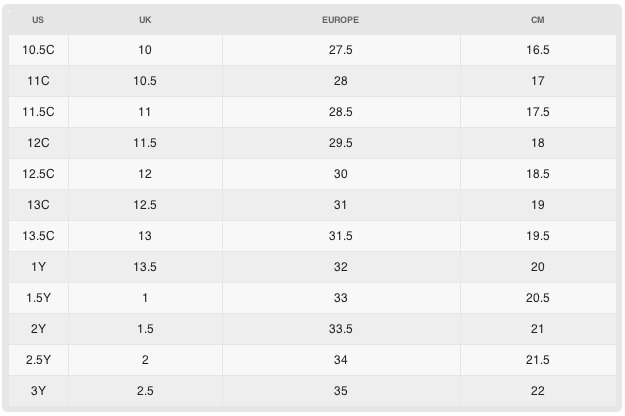Click the 16.5 CM cell
The image size is (625, 416).
point(538,50)
